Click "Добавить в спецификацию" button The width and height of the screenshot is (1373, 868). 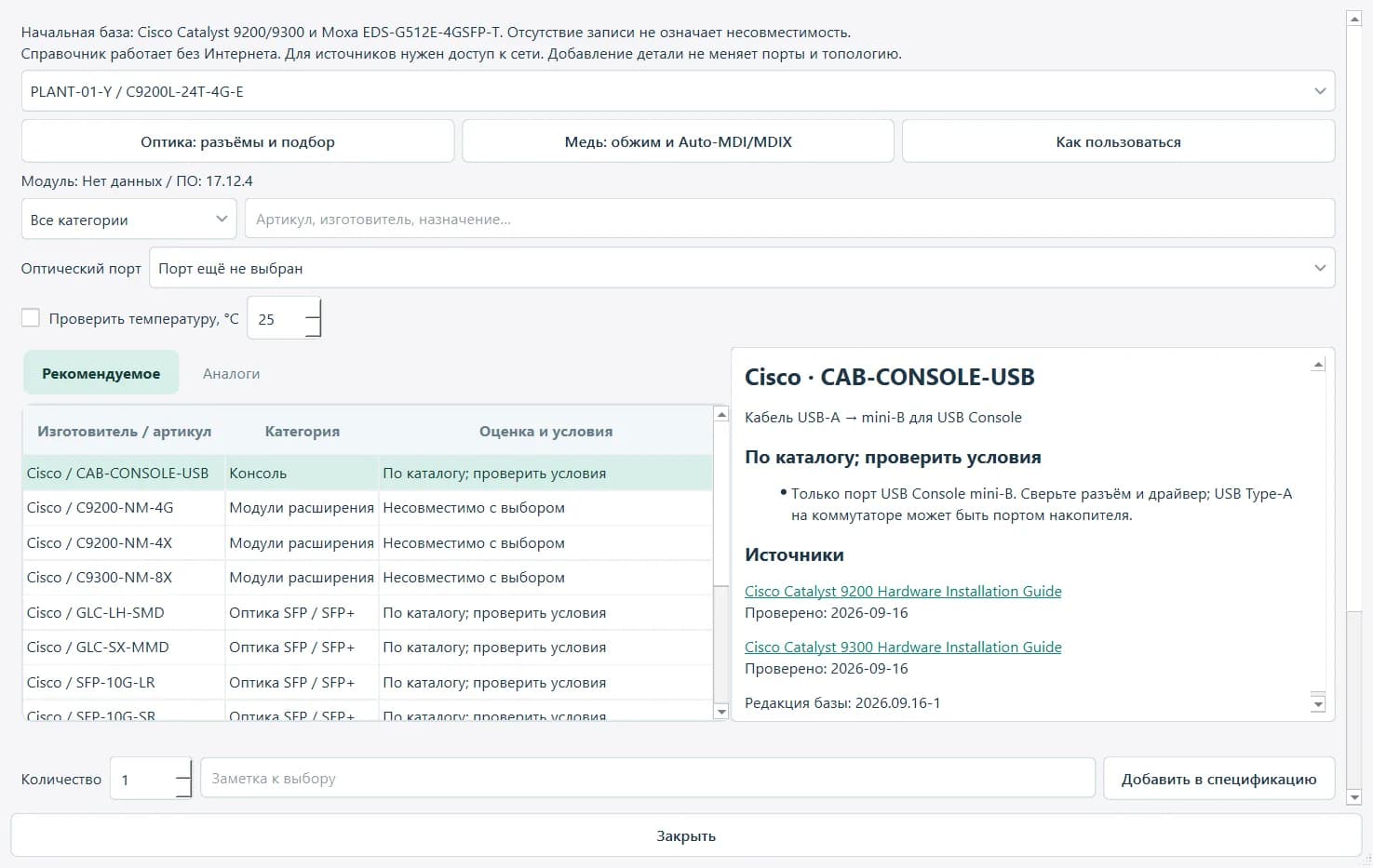click(1218, 779)
